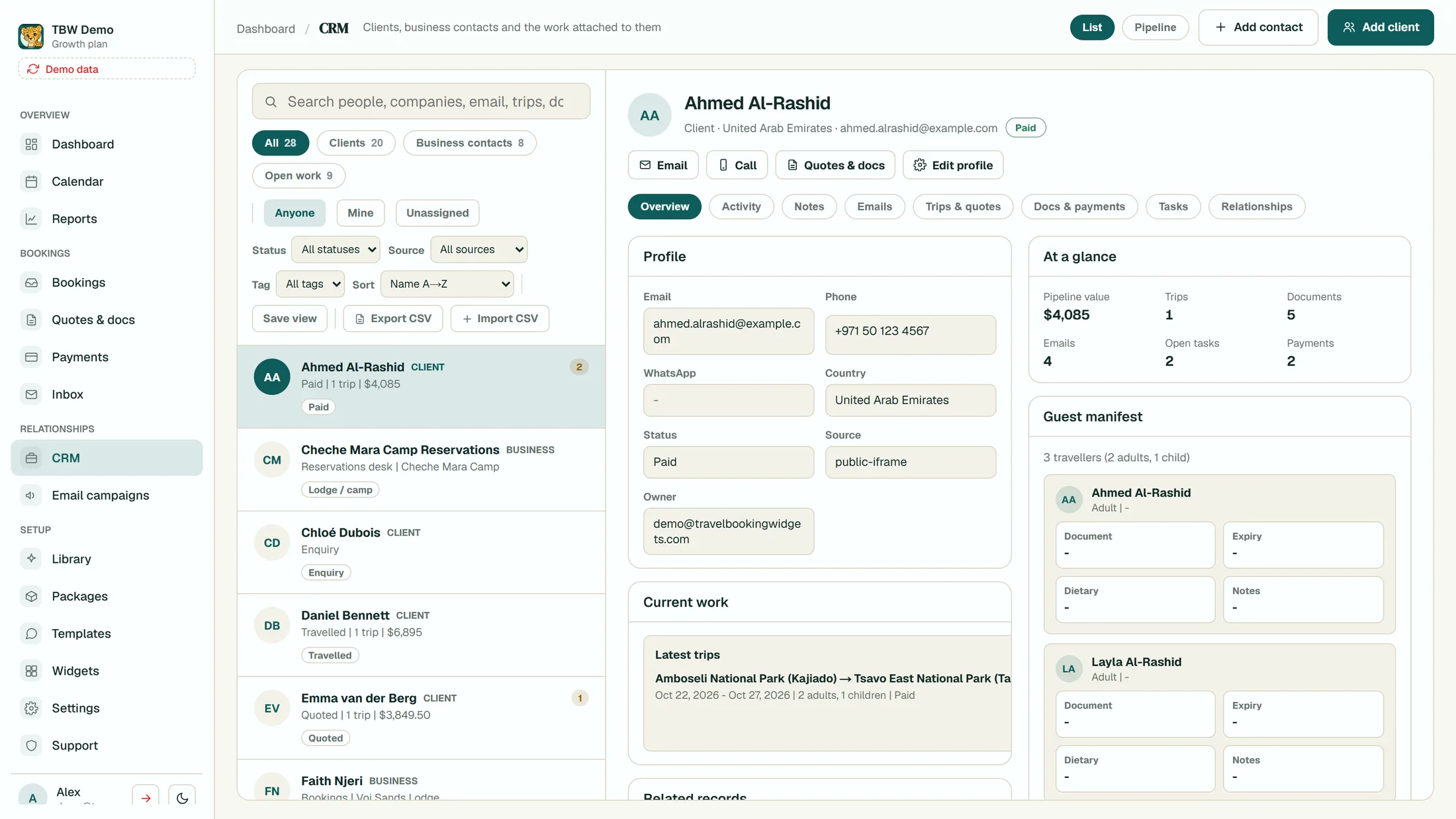1456x819 pixels.
Task: Click the Inbox envelope icon in sidebar
Action: [x=31, y=394]
